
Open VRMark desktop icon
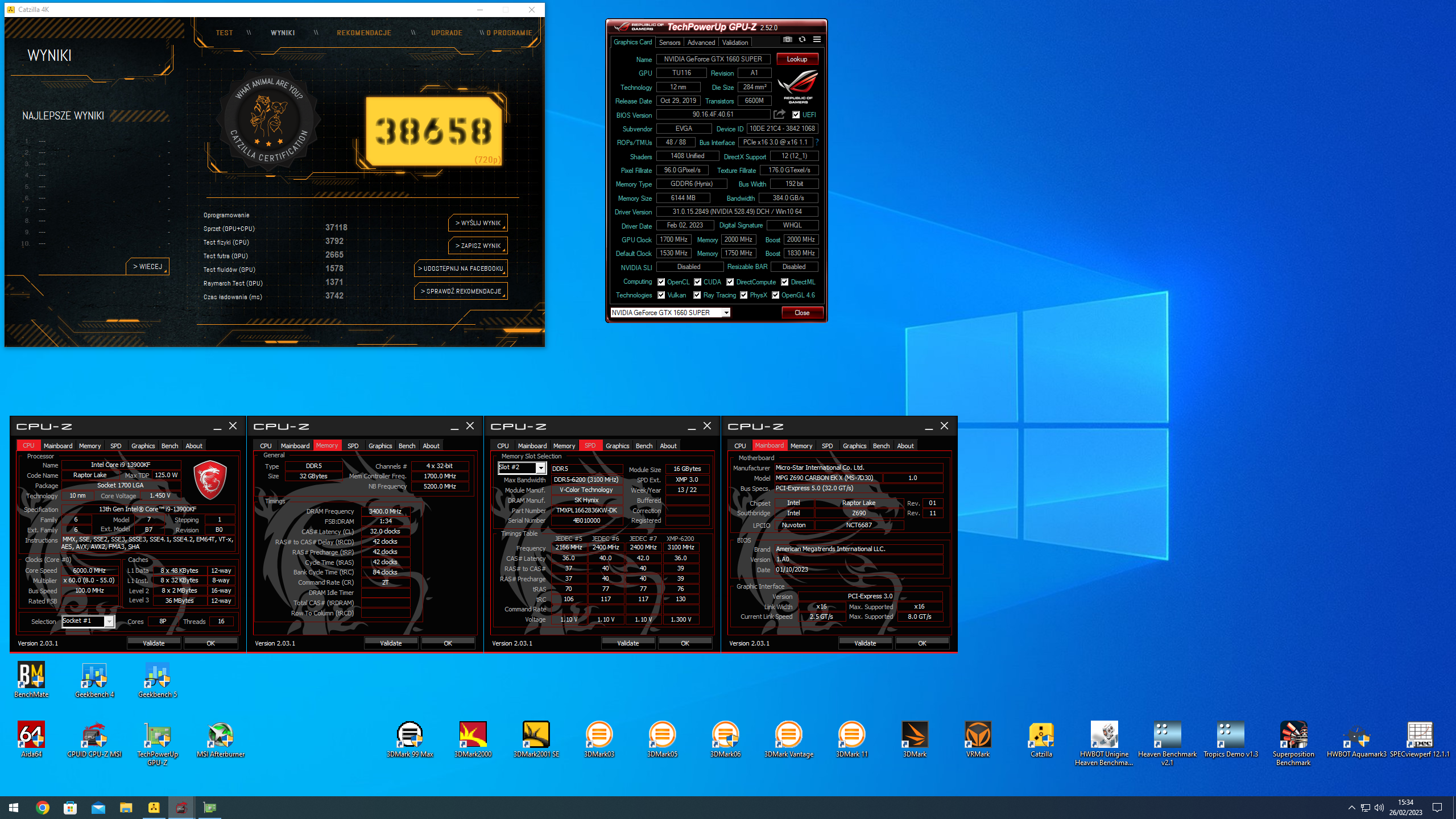978,739
